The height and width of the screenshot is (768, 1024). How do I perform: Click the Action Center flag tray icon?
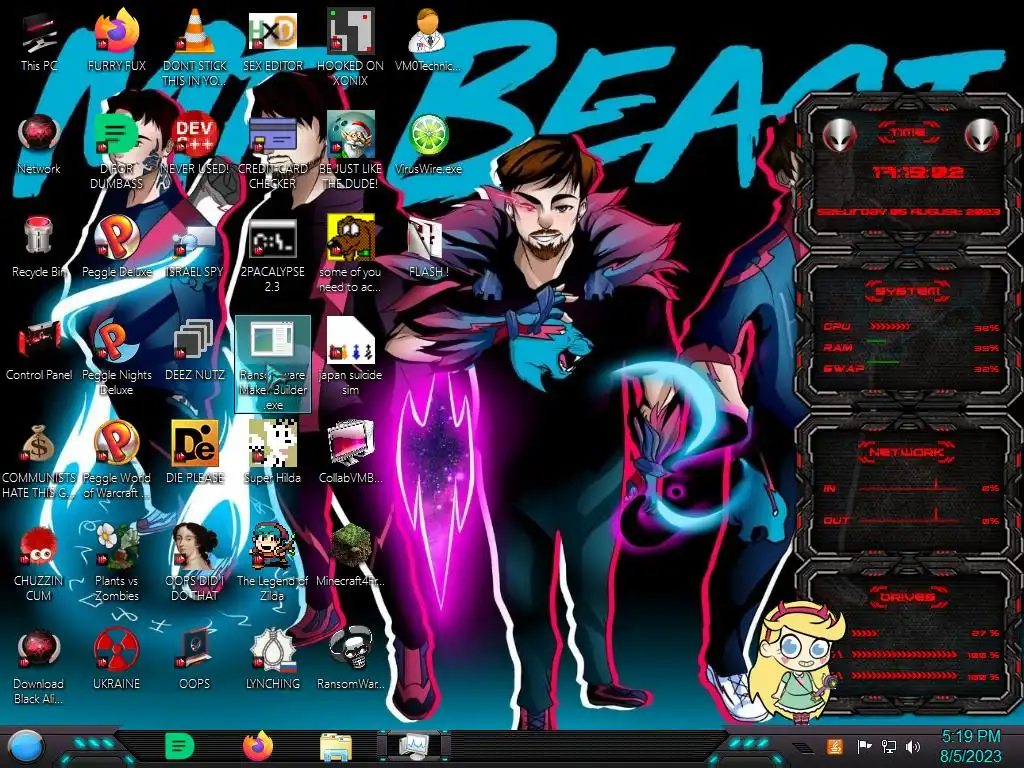[x=865, y=746]
